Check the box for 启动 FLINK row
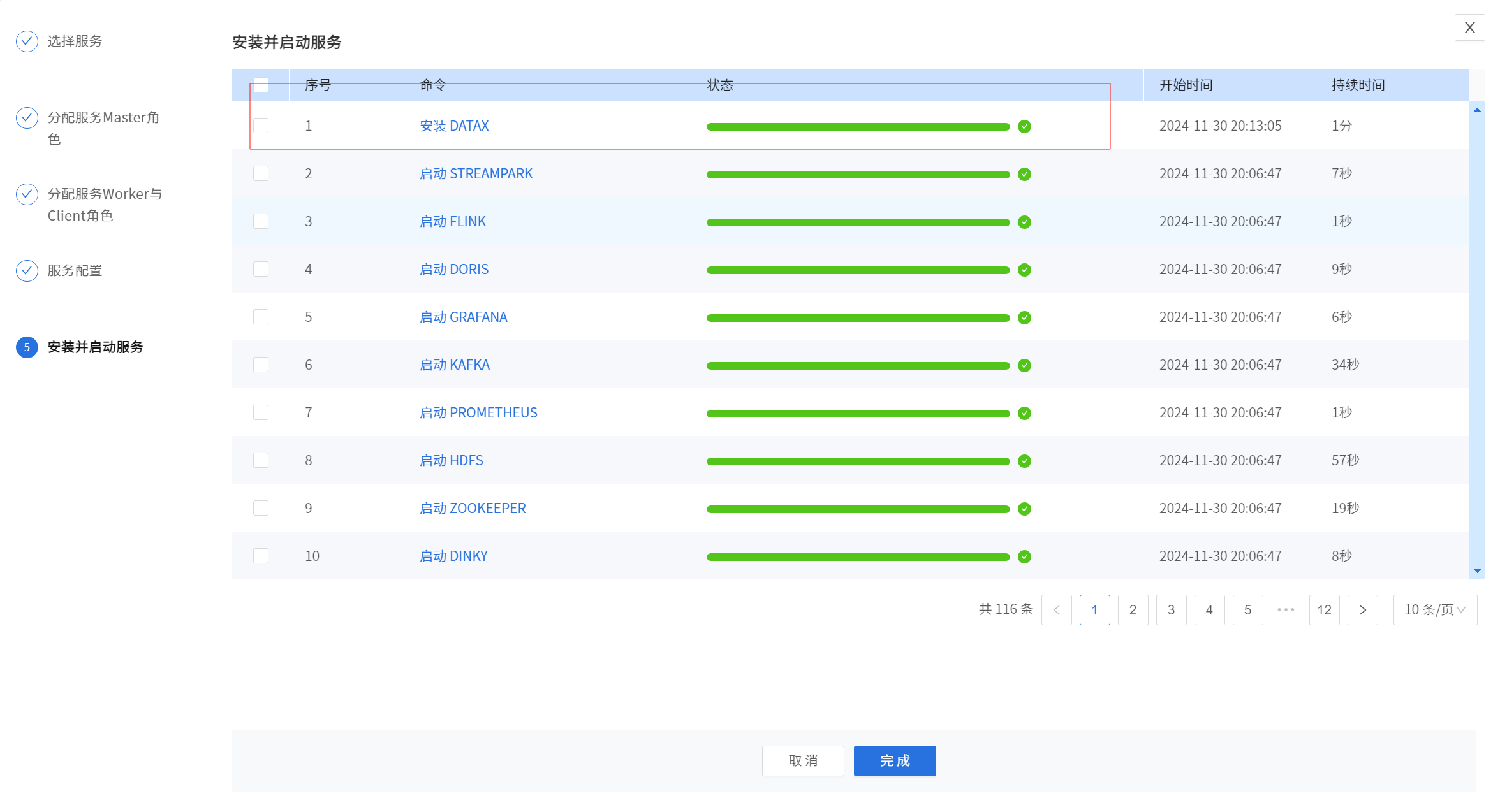 [x=260, y=221]
